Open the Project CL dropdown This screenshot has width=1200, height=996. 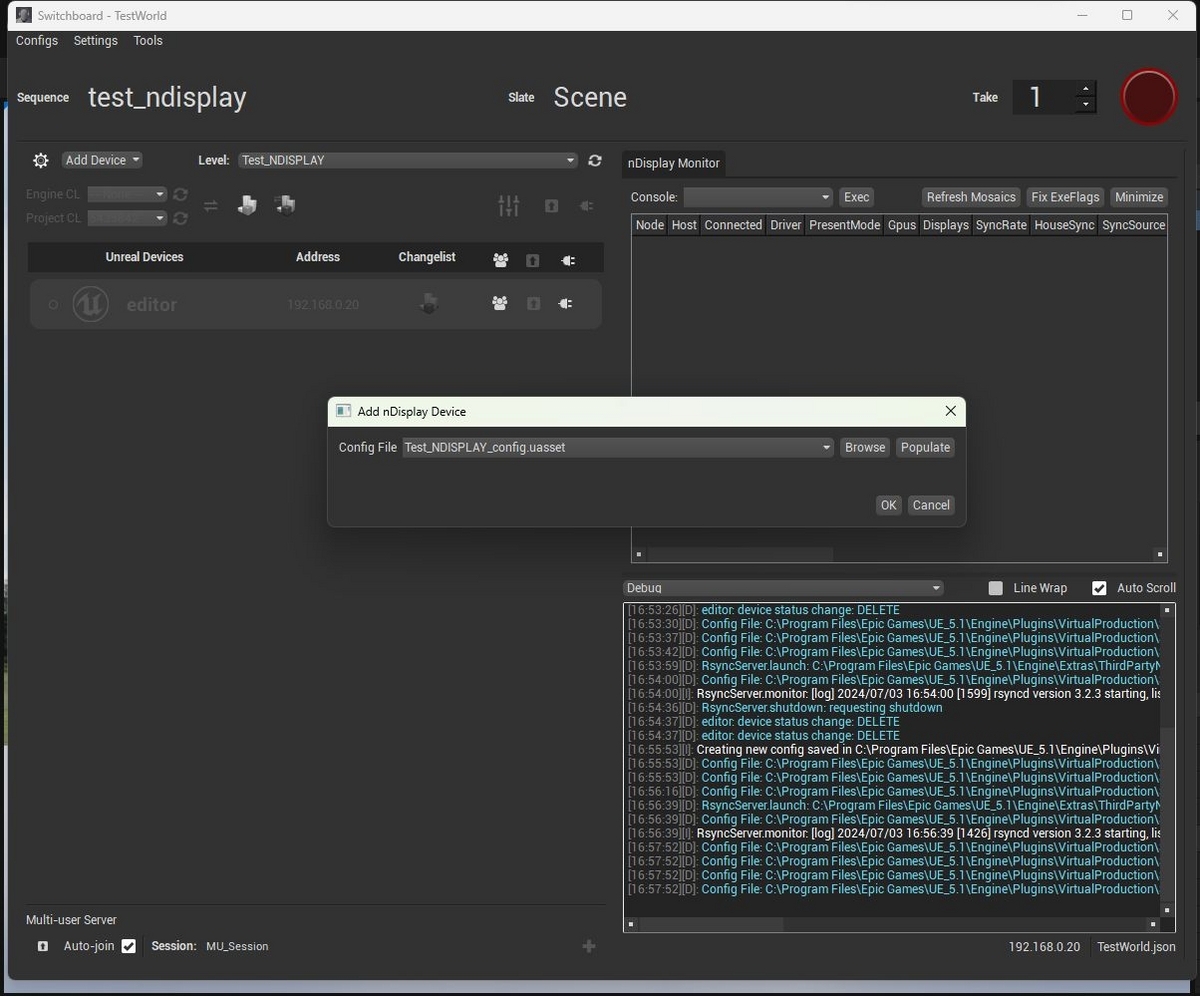[x=127, y=218]
